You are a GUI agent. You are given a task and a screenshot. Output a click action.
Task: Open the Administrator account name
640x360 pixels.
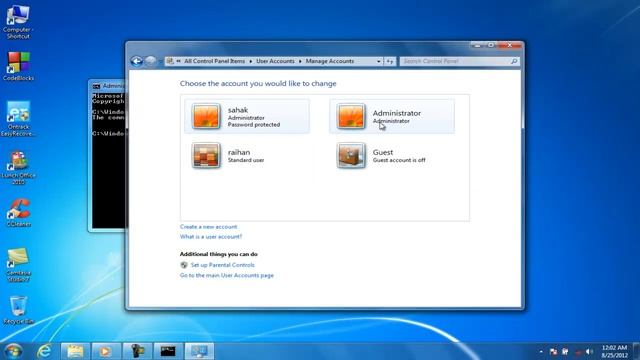[396, 113]
